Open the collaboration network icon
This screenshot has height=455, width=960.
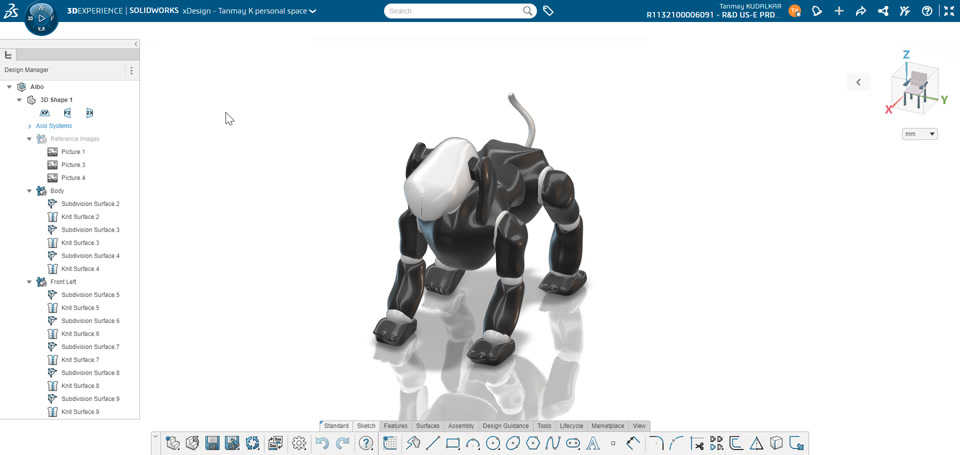pos(883,10)
